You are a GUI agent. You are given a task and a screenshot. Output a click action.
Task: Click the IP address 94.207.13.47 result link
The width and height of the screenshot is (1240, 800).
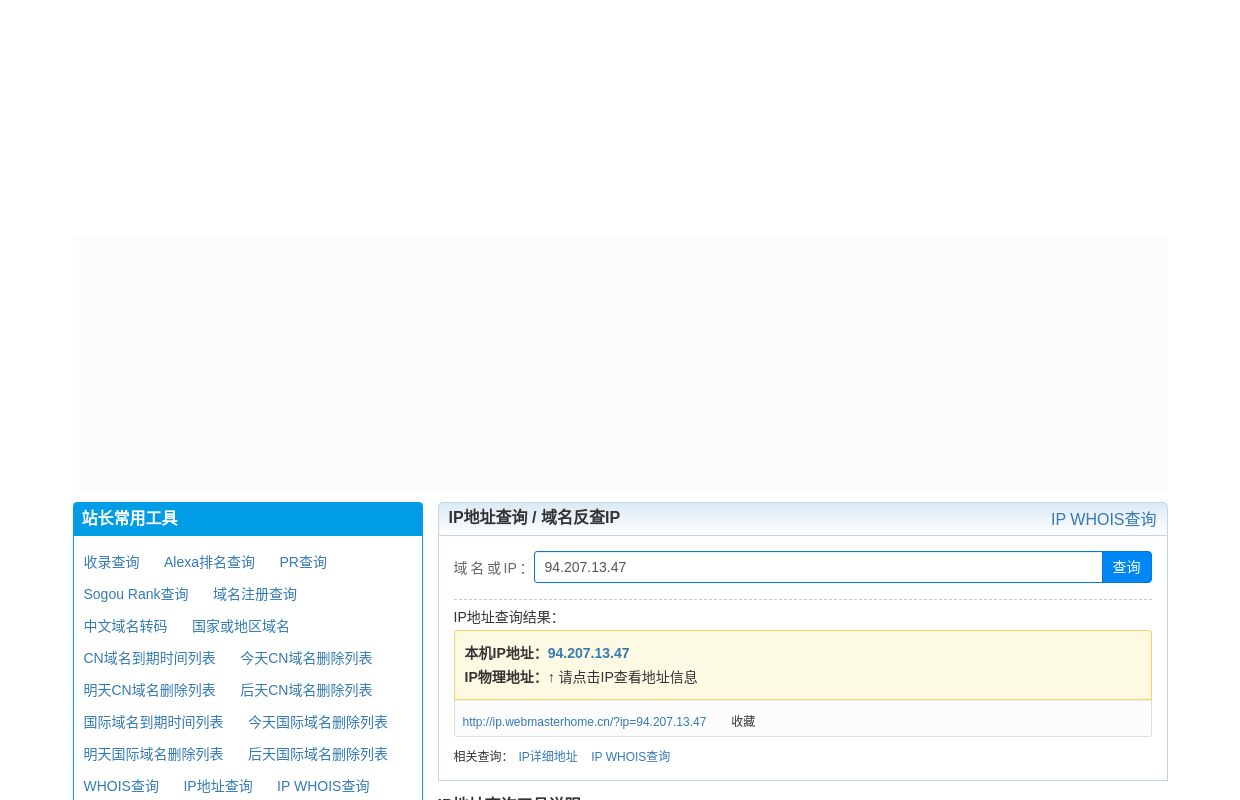click(x=588, y=653)
